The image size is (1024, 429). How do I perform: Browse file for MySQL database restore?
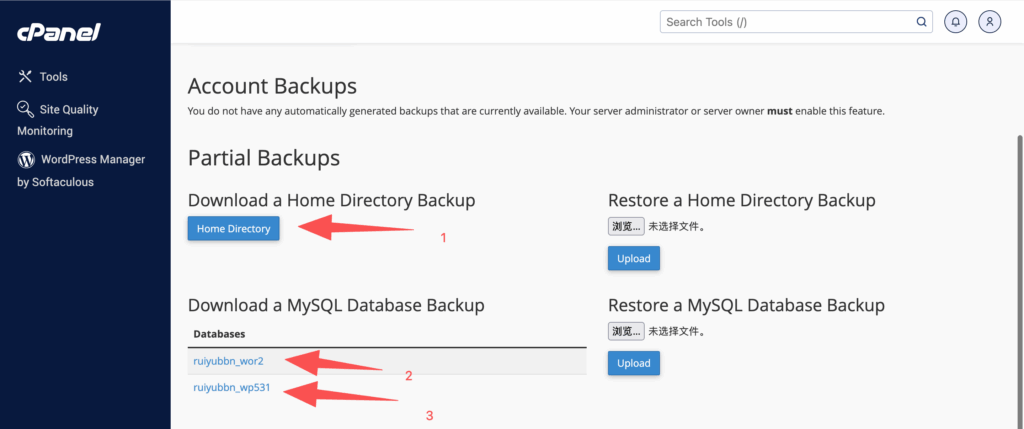(x=625, y=331)
